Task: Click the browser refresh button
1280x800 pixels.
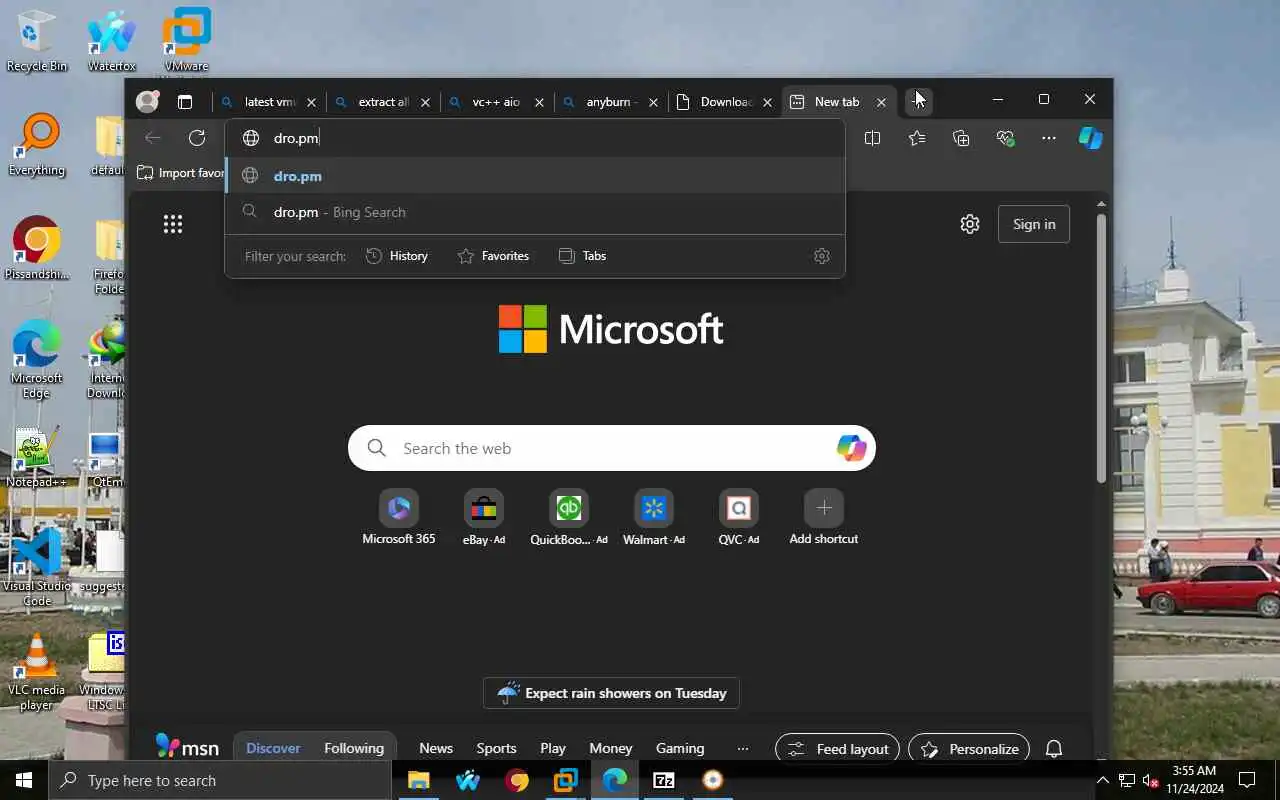Action: point(197,138)
